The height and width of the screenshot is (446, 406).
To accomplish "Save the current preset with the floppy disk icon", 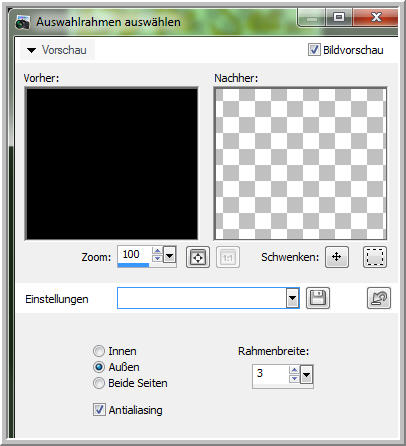I will 318,298.
